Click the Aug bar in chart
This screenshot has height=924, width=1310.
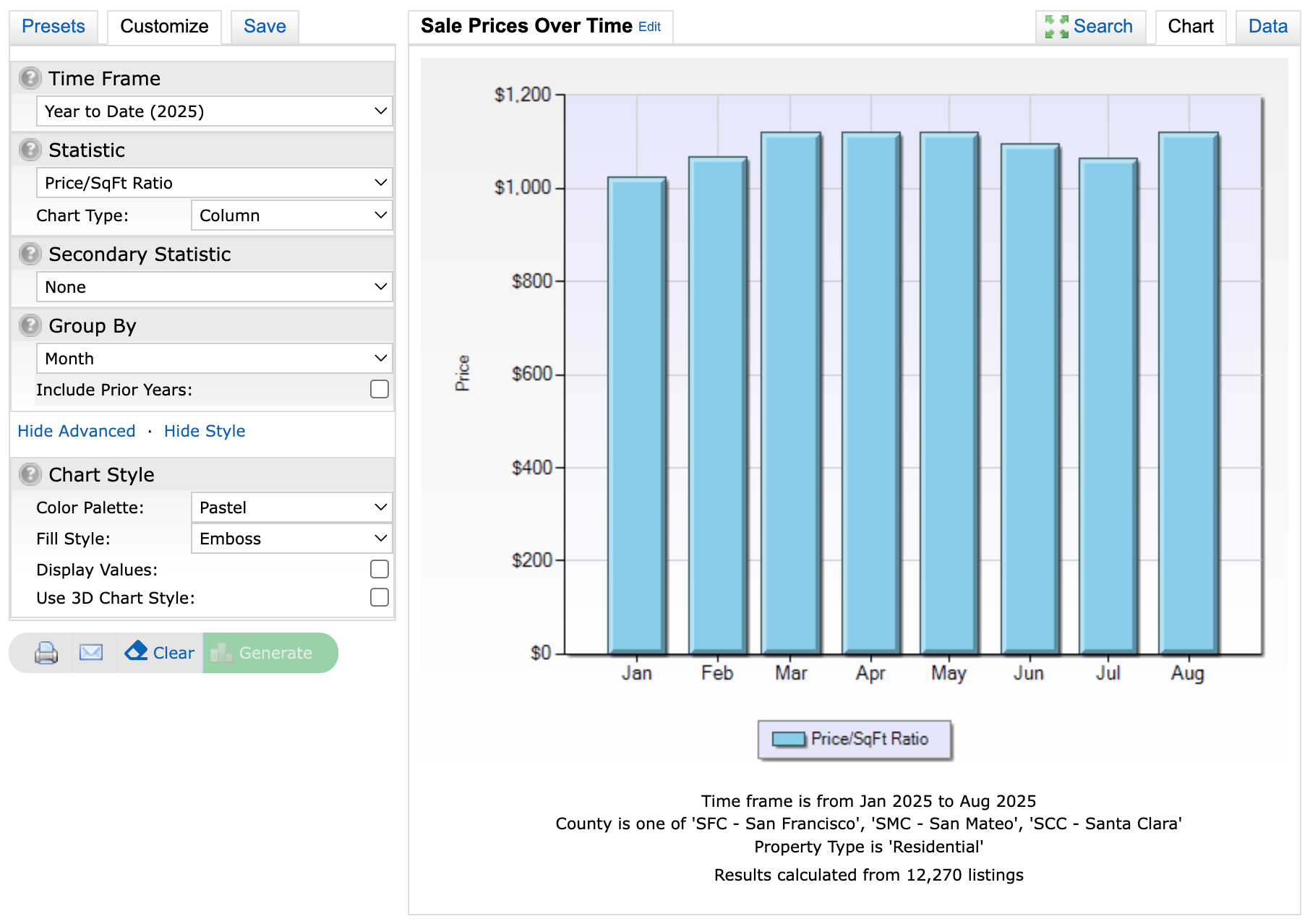1188,393
